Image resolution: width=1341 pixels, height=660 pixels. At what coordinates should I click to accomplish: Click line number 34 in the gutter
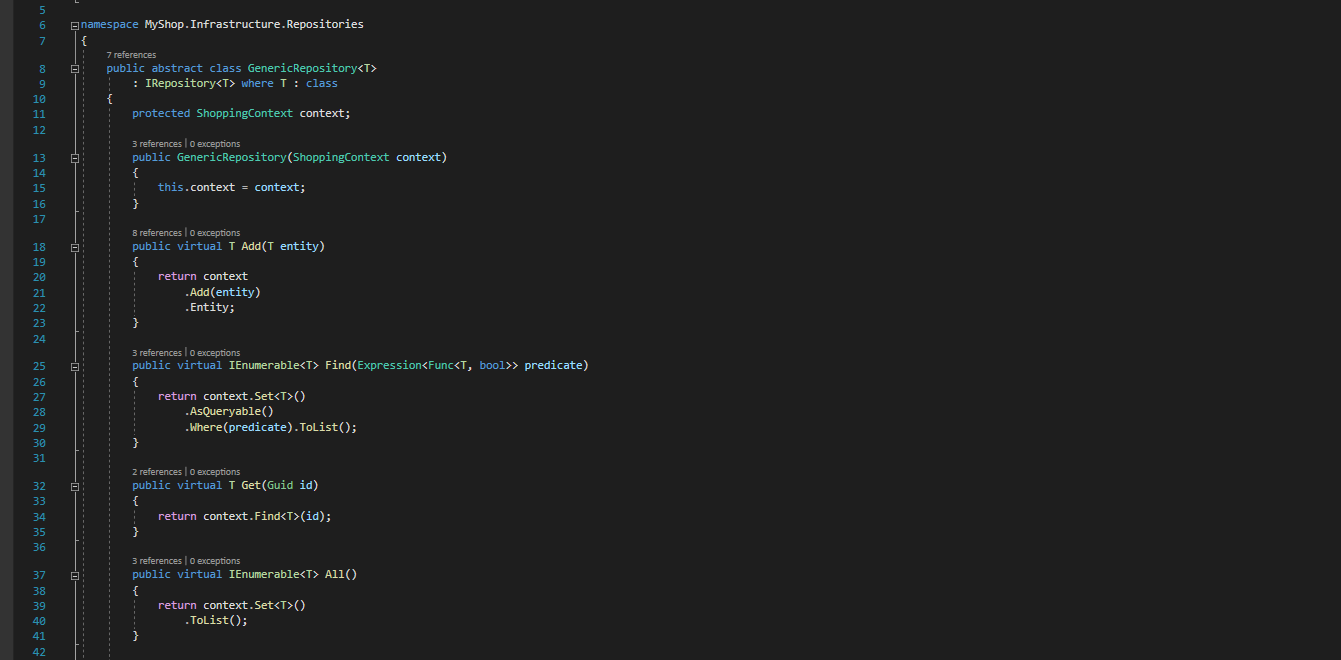click(39, 517)
